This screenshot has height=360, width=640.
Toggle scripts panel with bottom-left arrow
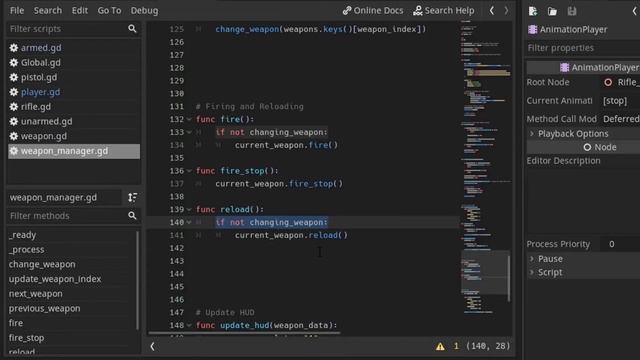[152, 347]
